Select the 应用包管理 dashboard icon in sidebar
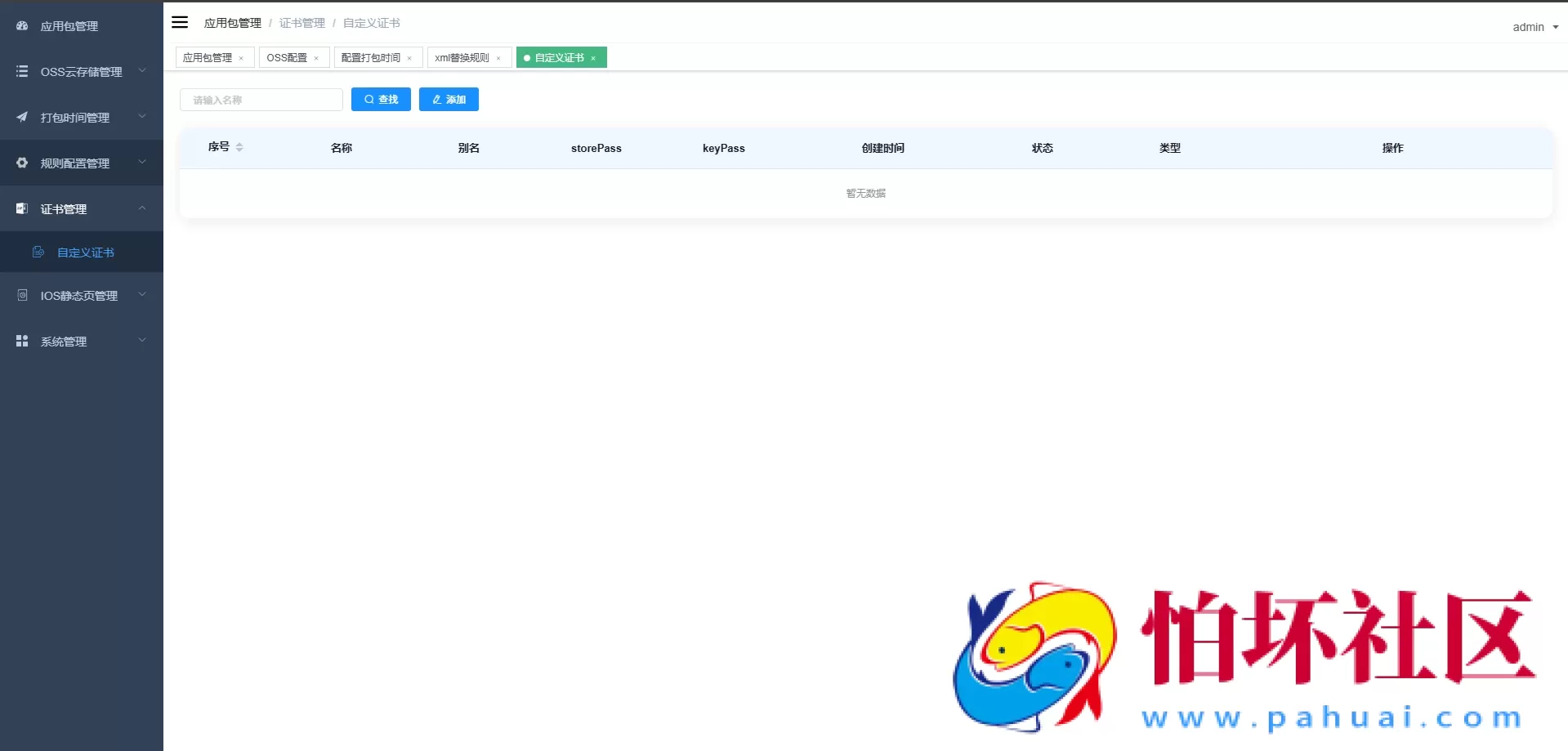The height and width of the screenshot is (751, 1568). (x=21, y=26)
